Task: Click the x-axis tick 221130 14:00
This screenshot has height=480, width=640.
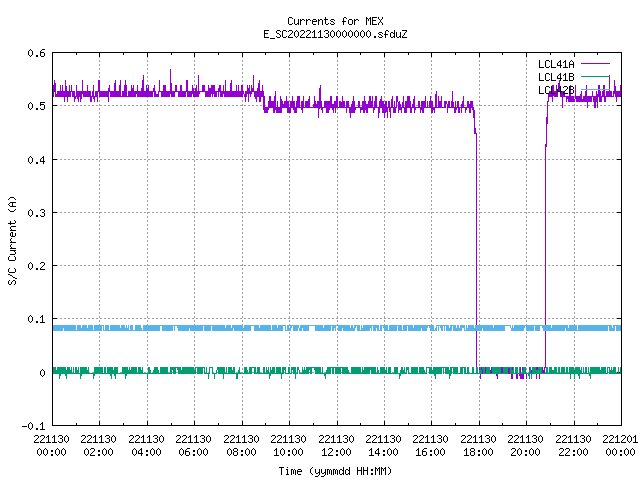Action: [x=383, y=445]
